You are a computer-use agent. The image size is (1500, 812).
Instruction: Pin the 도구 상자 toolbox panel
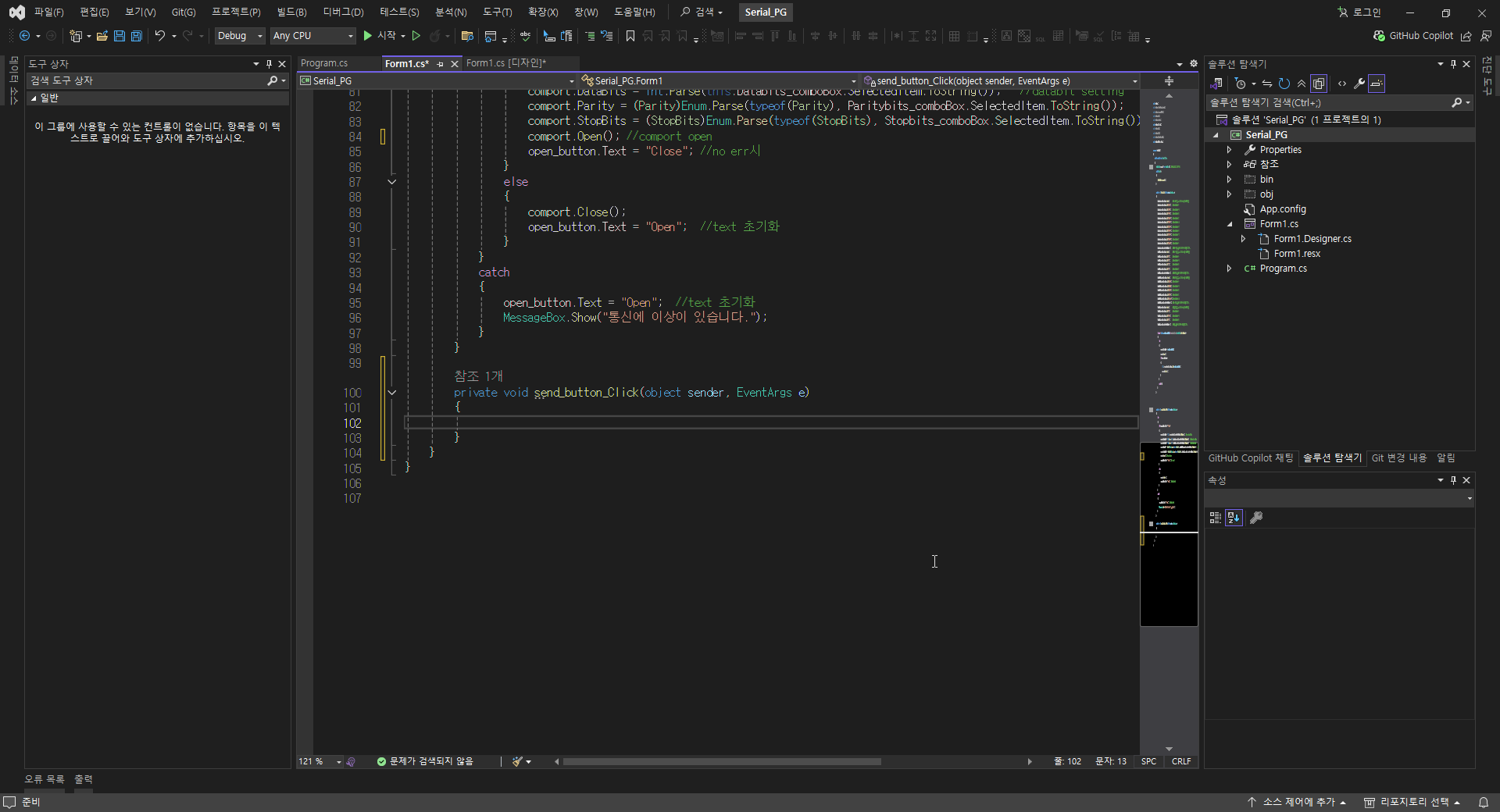coord(269,64)
